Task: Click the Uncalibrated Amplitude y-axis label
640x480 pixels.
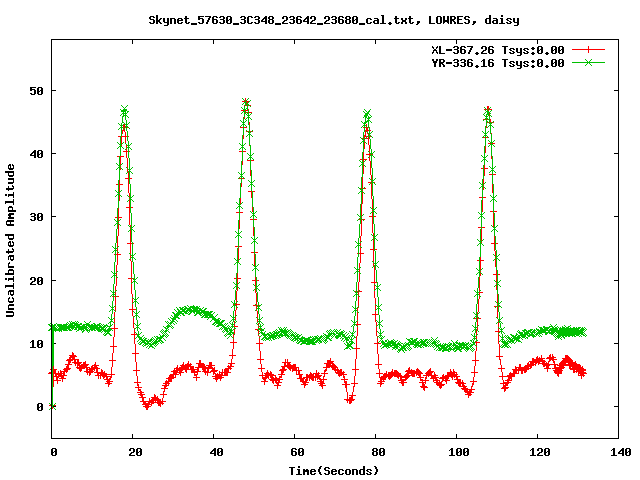Action: (10, 240)
